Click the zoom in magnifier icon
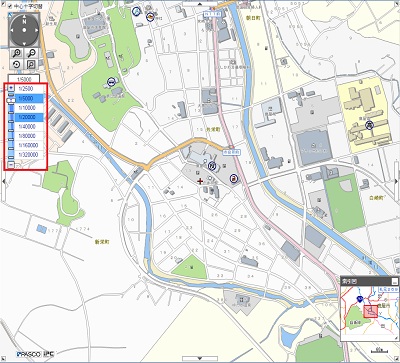 (x=17, y=53)
